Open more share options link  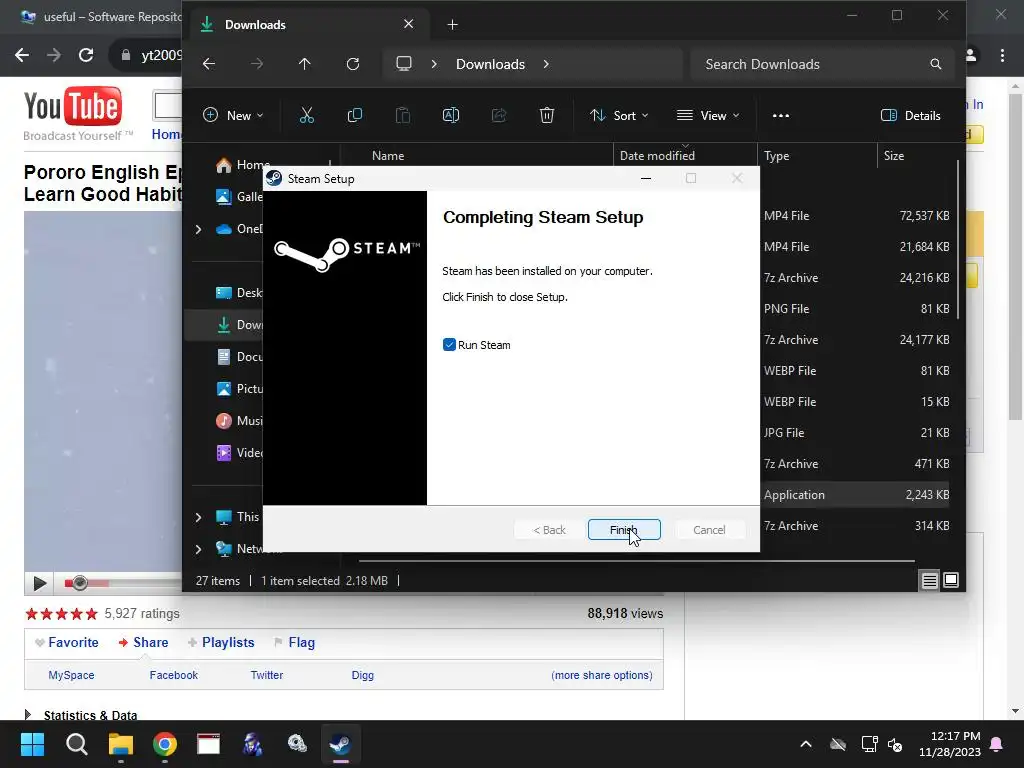point(601,675)
